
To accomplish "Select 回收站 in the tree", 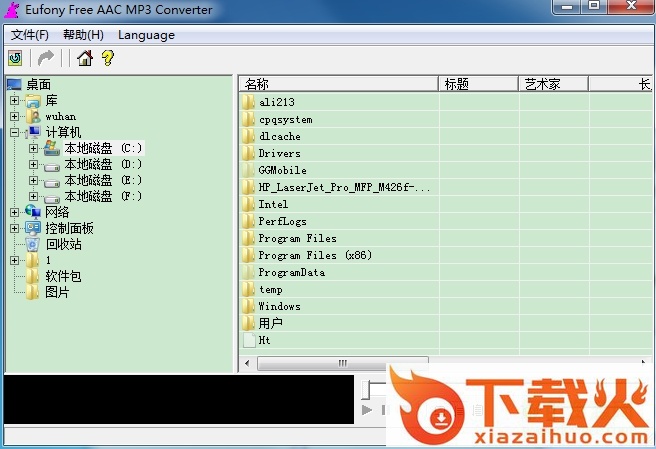I will [x=64, y=244].
